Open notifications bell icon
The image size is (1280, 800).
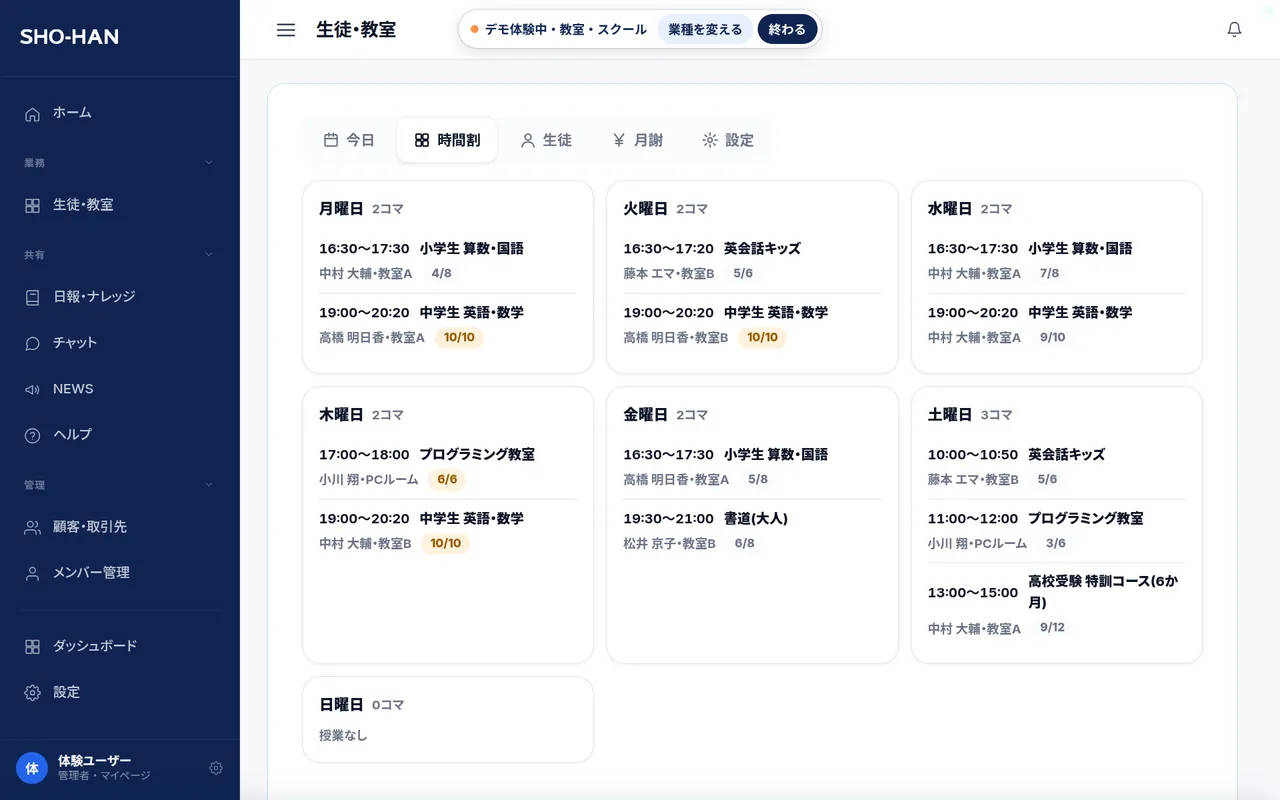click(1234, 30)
